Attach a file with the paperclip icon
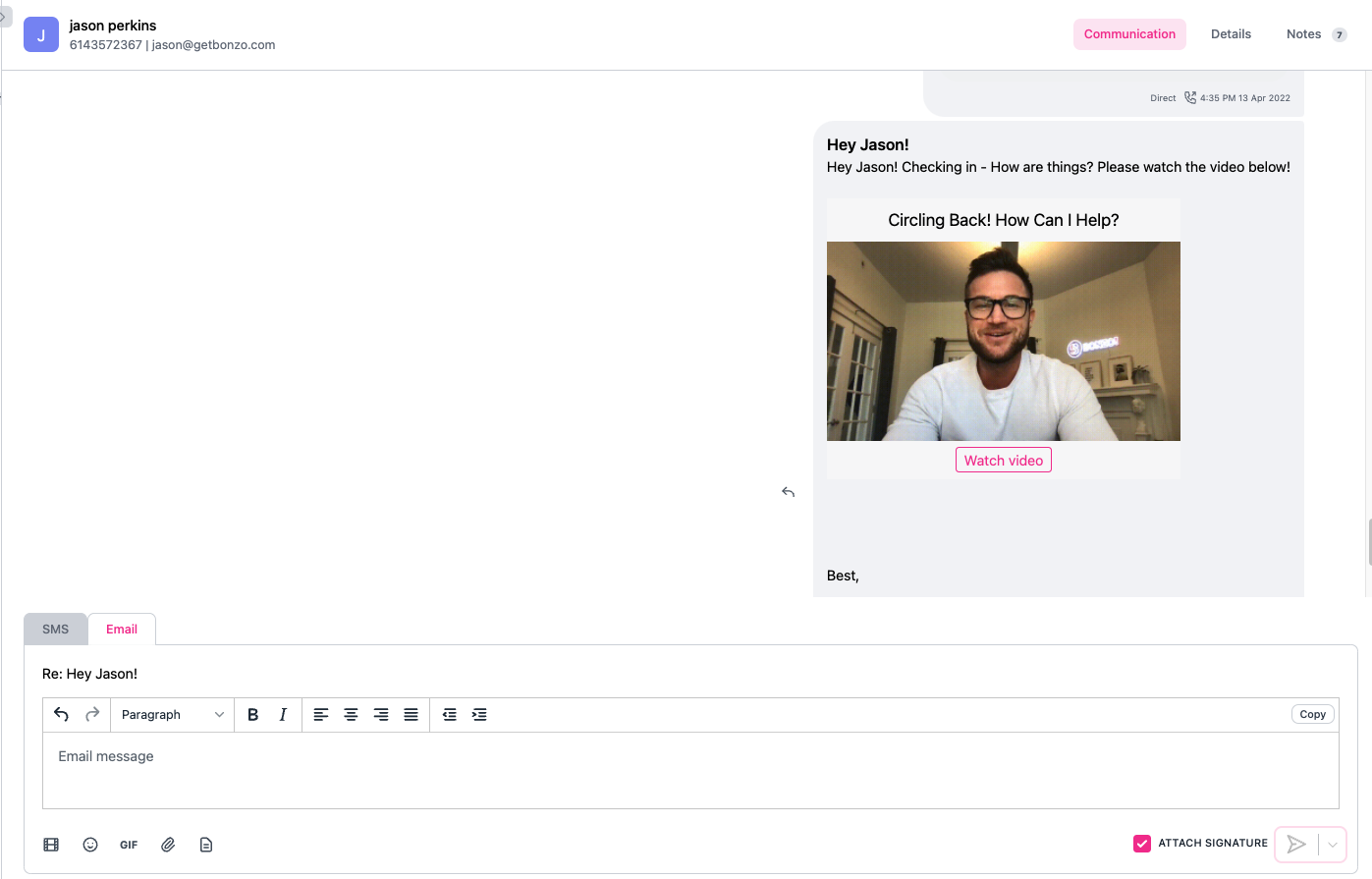 click(168, 845)
